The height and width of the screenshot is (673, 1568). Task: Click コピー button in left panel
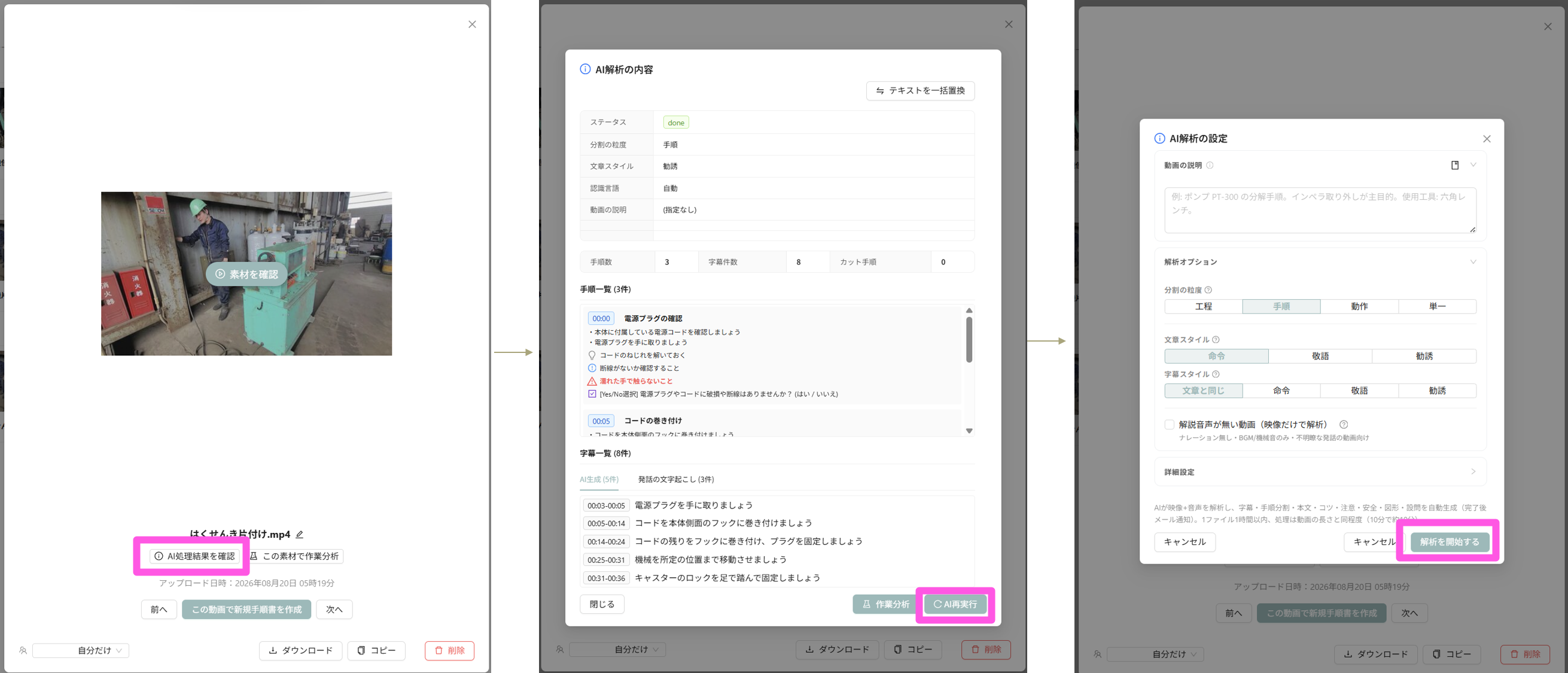[x=376, y=651]
